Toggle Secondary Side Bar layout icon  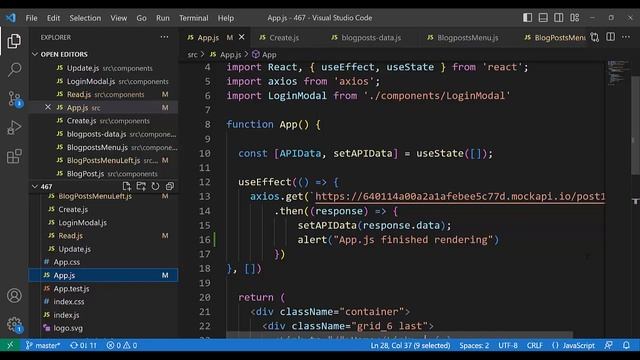[x=558, y=18]
